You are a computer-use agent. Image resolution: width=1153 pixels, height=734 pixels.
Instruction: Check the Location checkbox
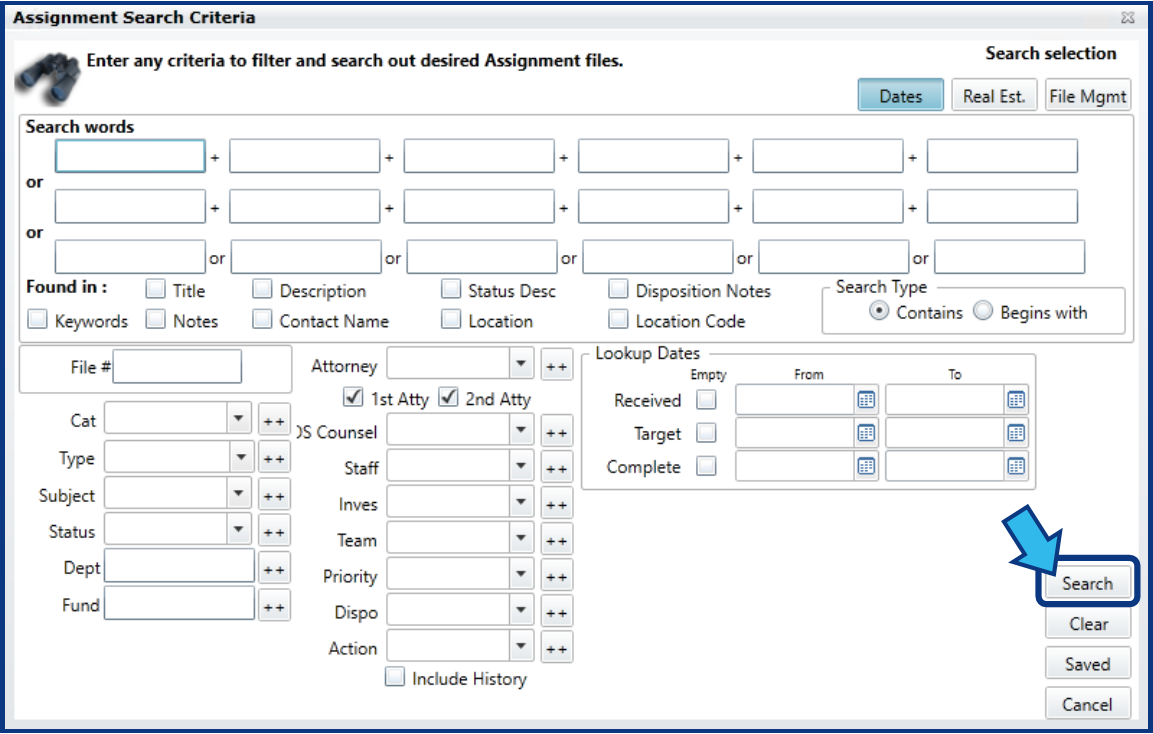[451, 319]
